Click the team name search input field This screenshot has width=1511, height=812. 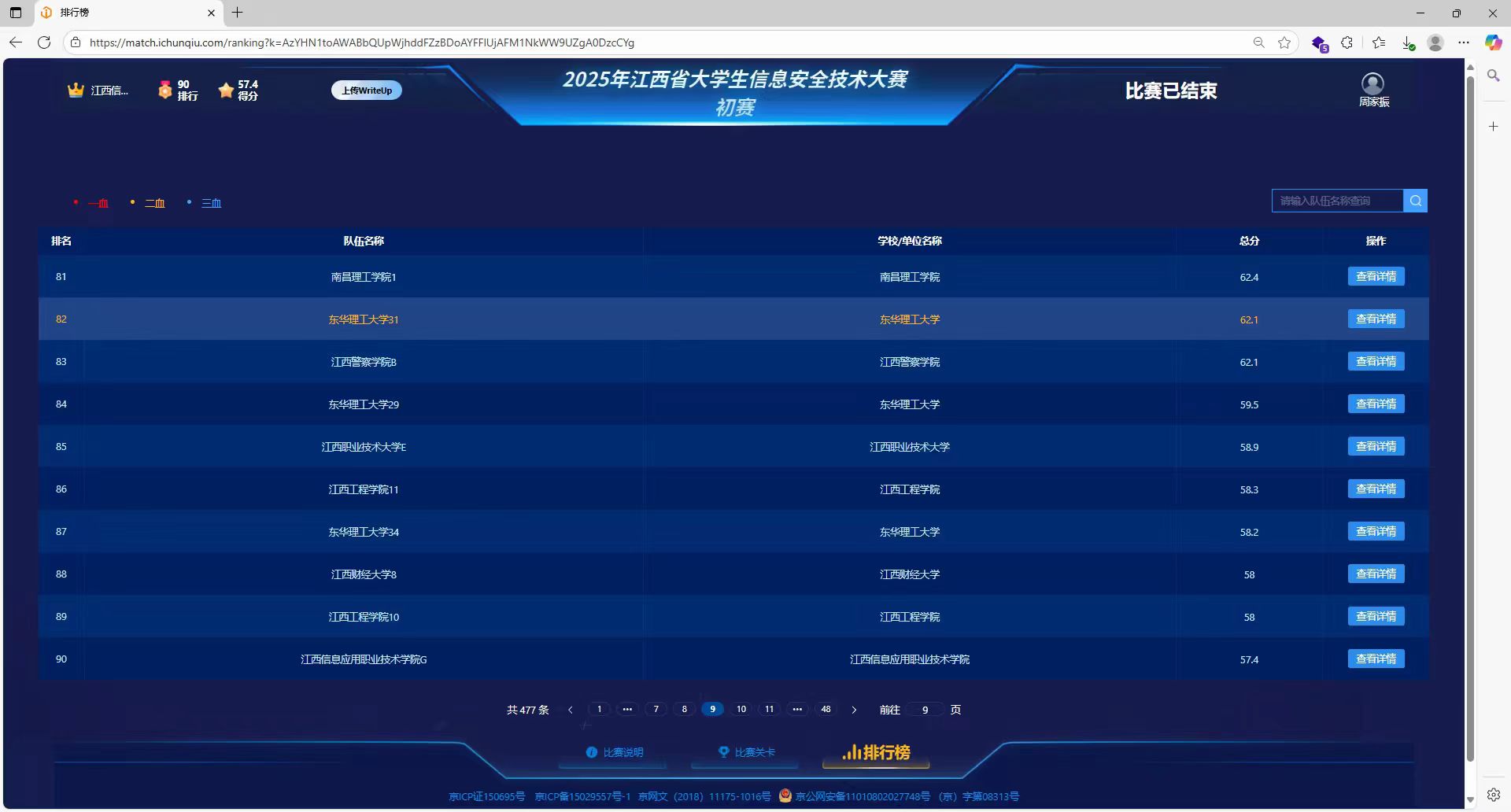click(1336, 201)
